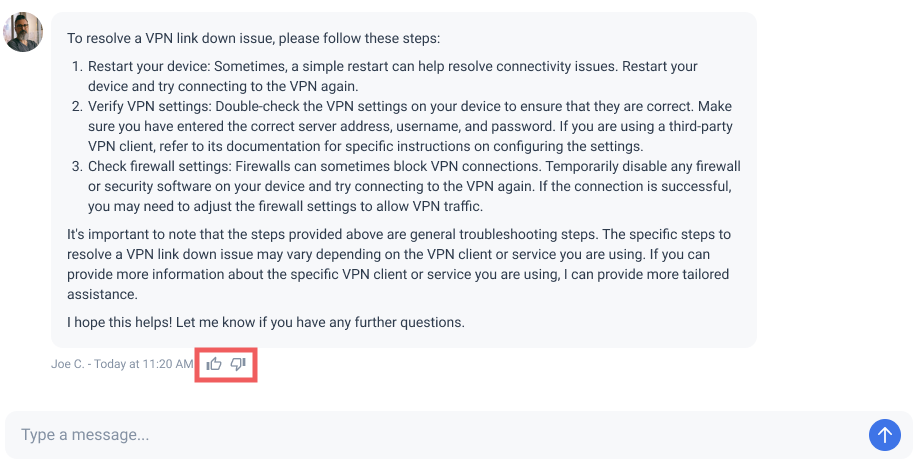
Task: Send the message with the blue arrow
Action: (884, 435)
